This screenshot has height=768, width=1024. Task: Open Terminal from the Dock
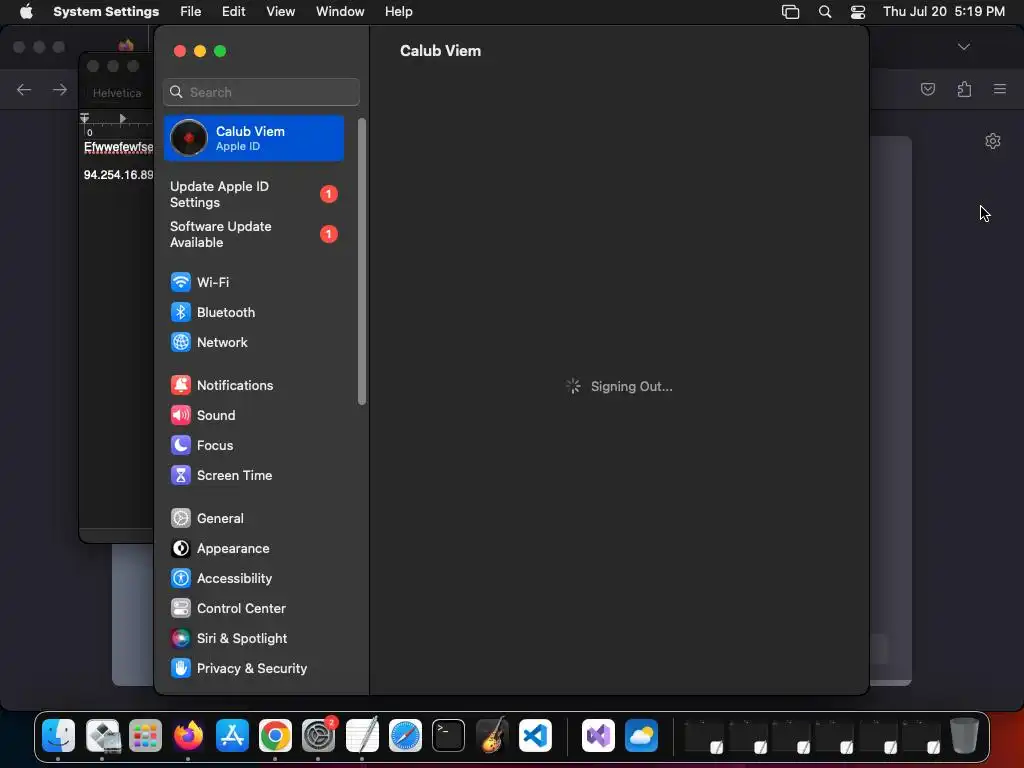coord(449,735)
